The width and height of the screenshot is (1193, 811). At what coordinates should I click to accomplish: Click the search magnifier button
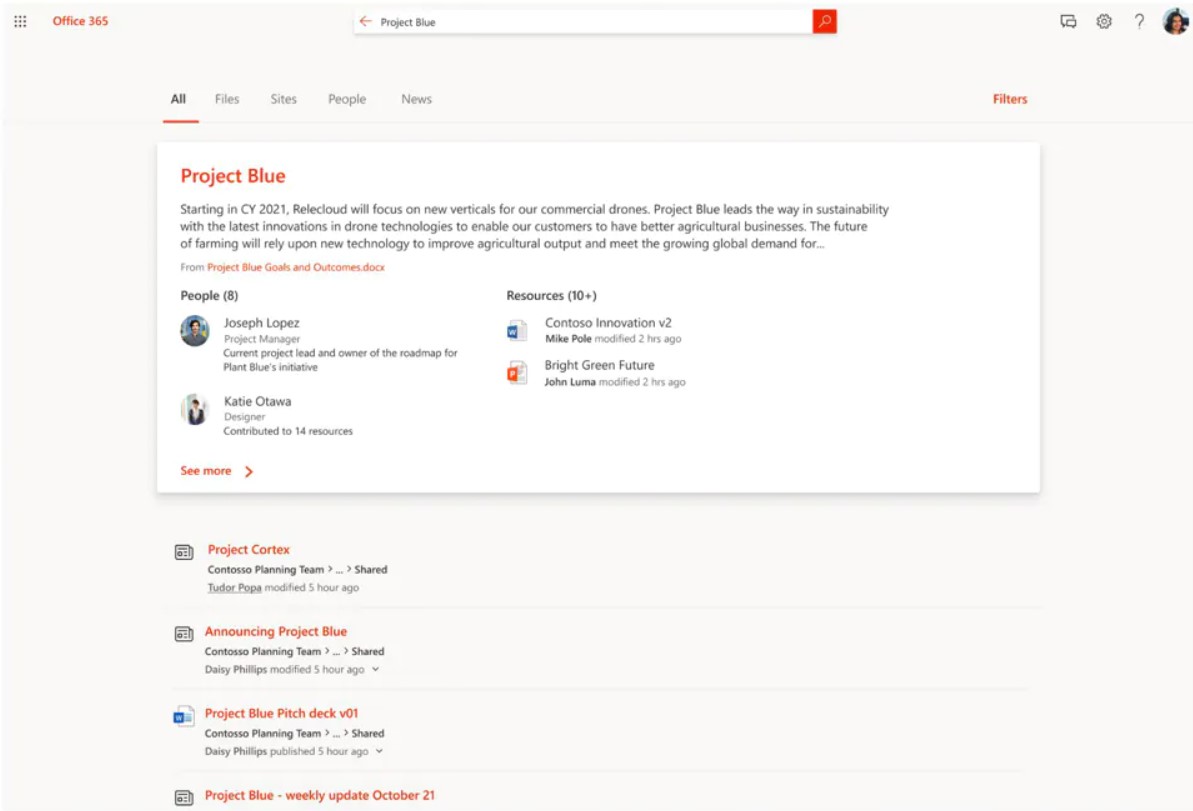[x=824, y=20]
